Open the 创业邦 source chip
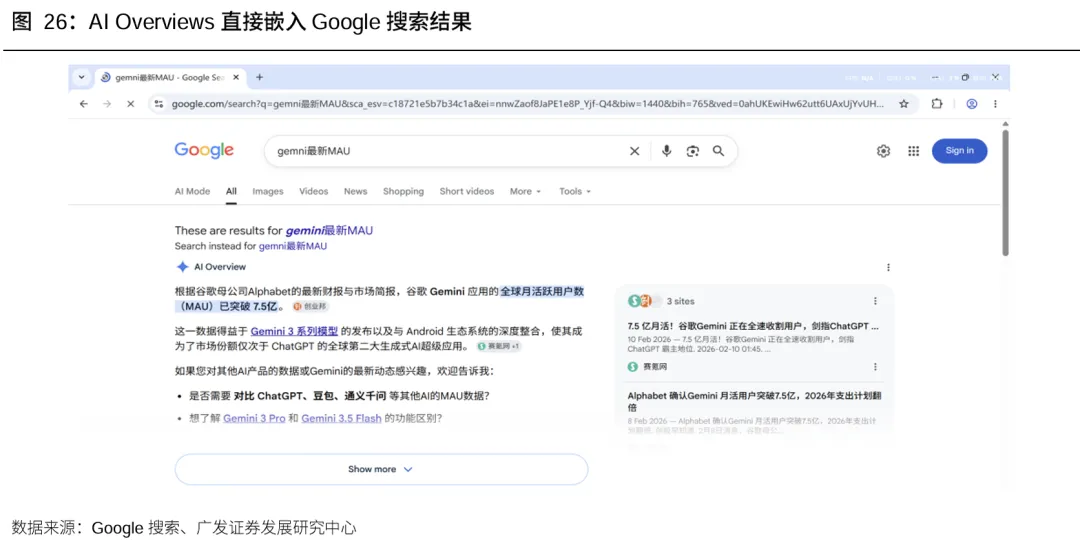The height and width of the screenshot is (547, 1080). pyautogui.click(x=309, y=306)
